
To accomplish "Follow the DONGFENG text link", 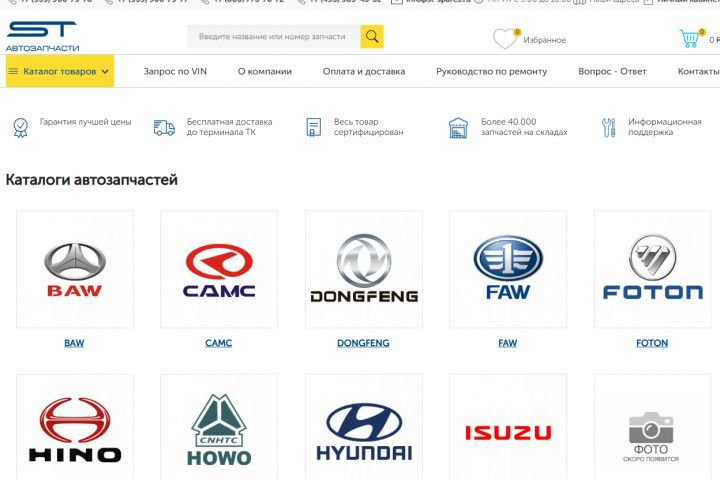I will tap(363, 343).
